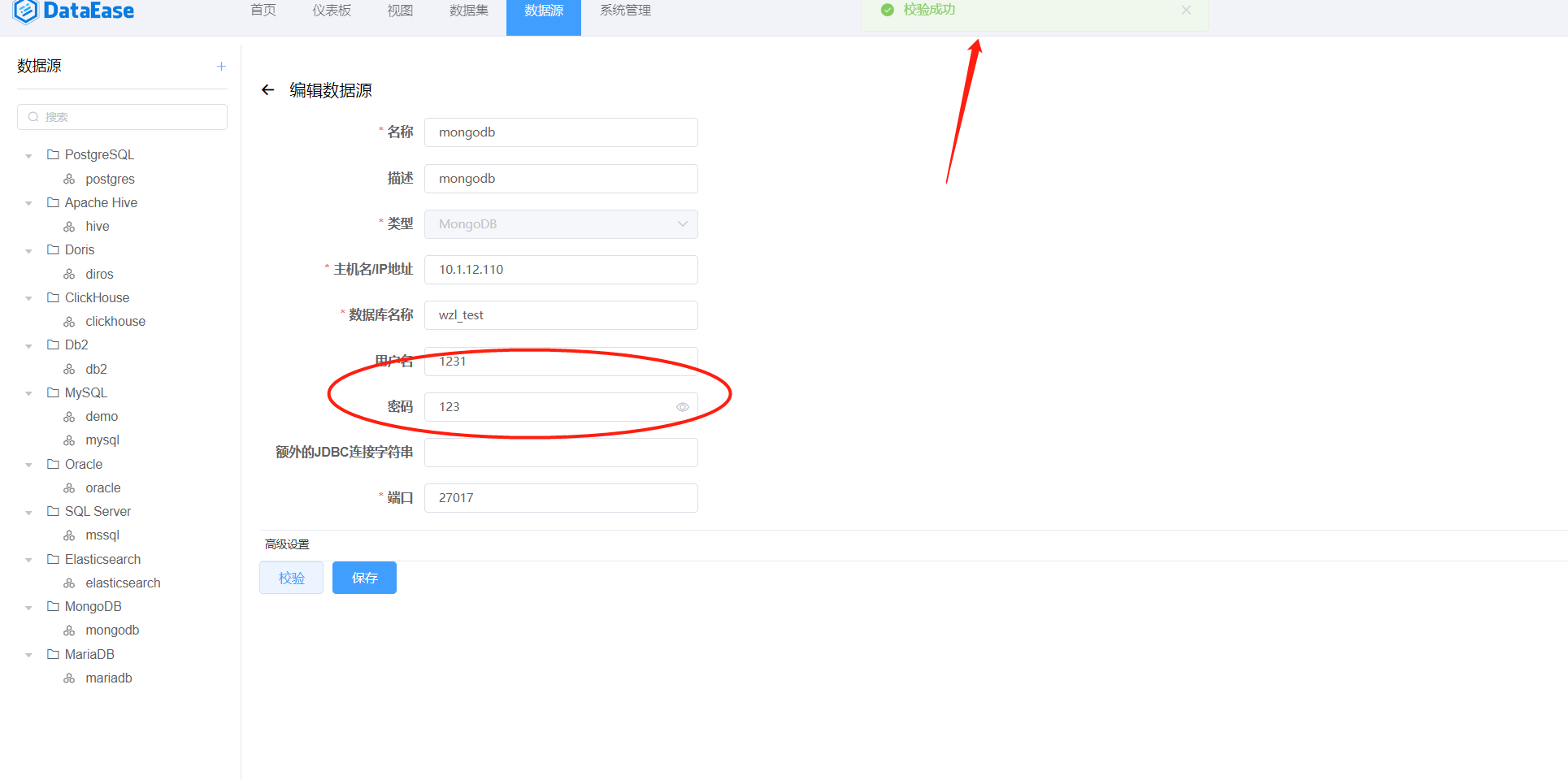Click the clickhouse datasource icon
The width and height of the screenshot is (1568, 780).
[70, 322]
